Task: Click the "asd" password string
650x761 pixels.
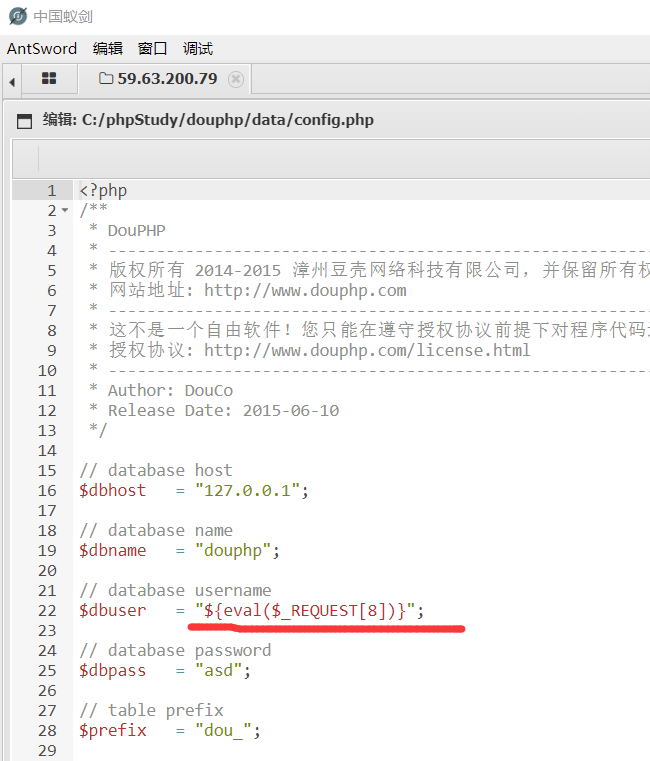Action: pyautogui.click(x=218, y=670)
